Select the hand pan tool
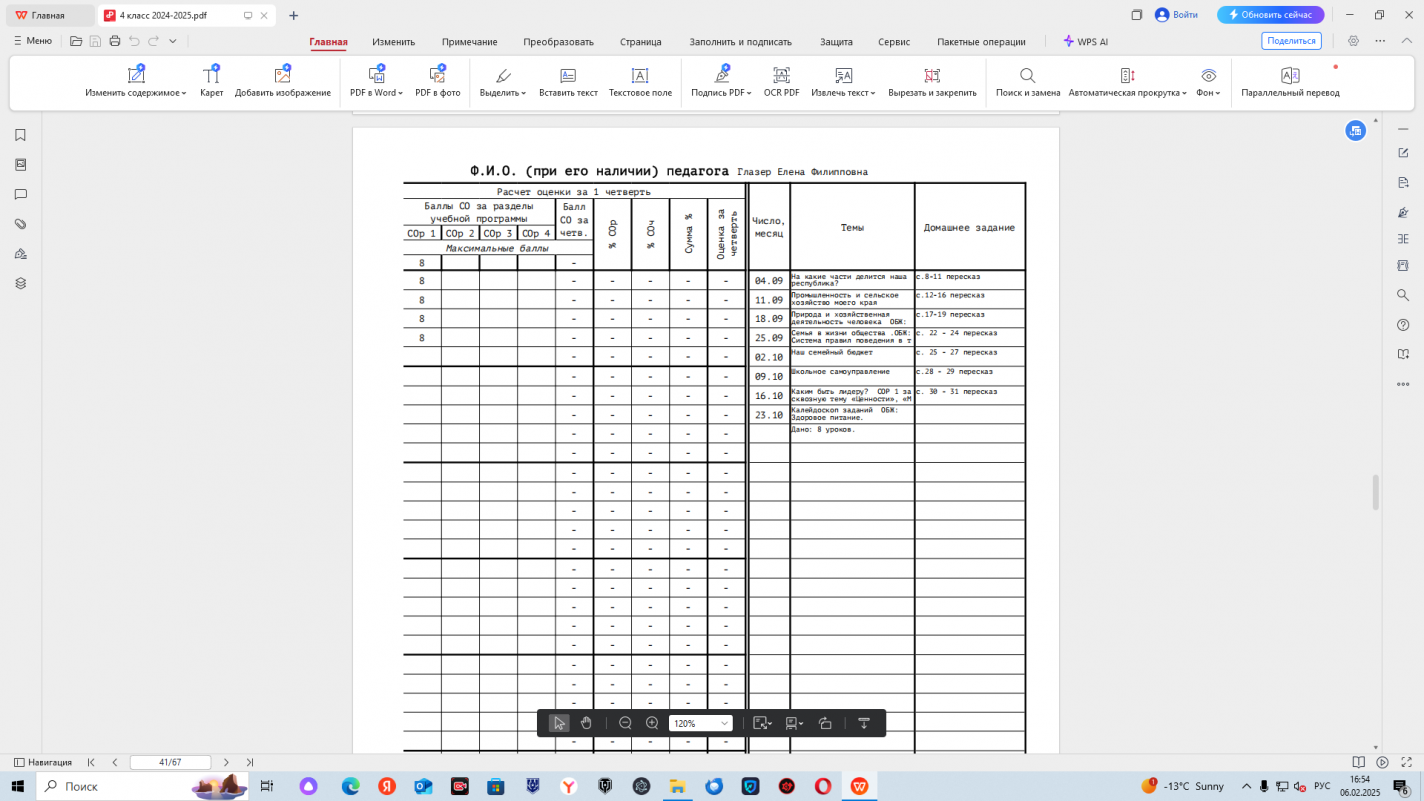 click(x=587, y=723)
